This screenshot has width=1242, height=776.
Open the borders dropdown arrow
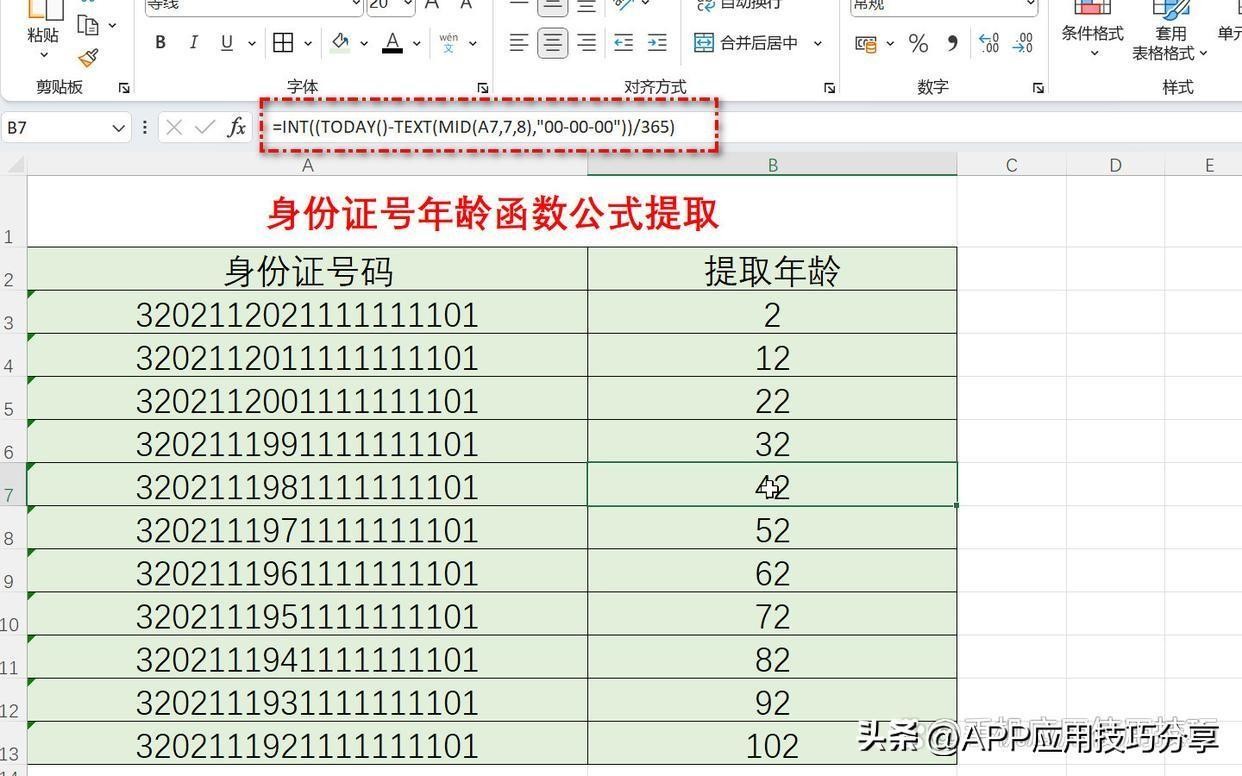[x=308, y=43]
